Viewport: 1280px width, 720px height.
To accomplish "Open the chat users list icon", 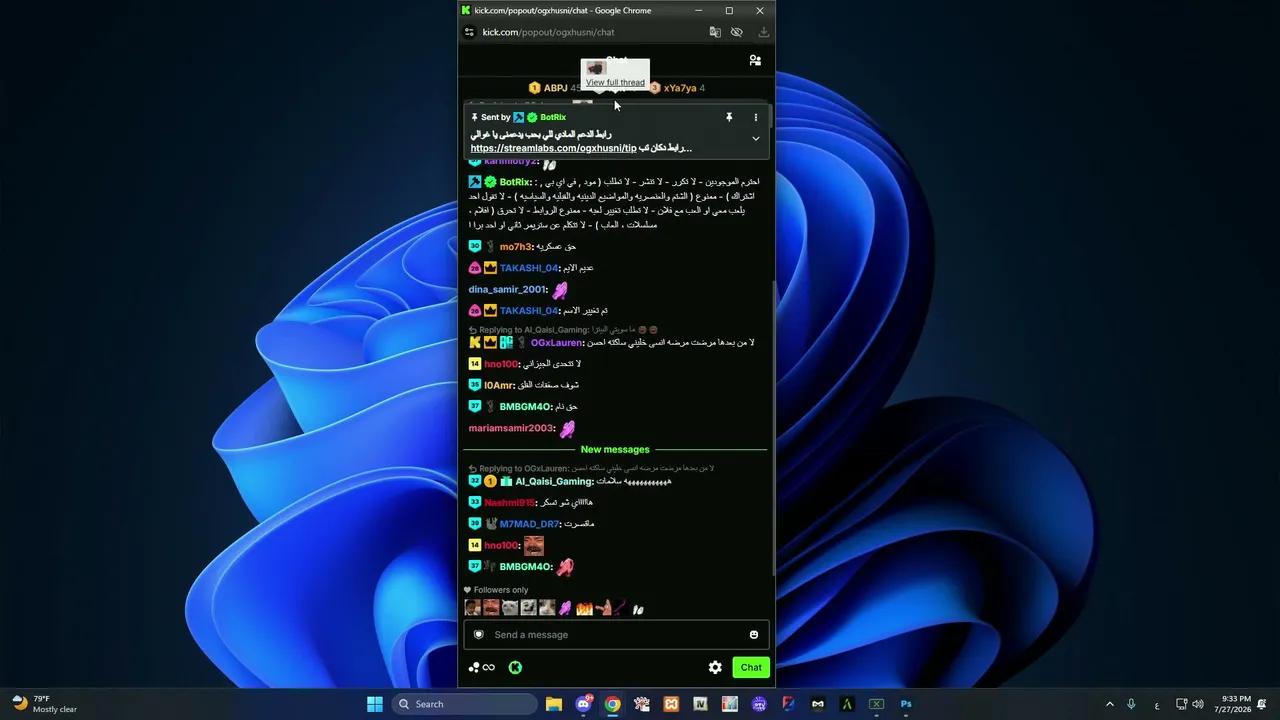I will coord(755,61).
